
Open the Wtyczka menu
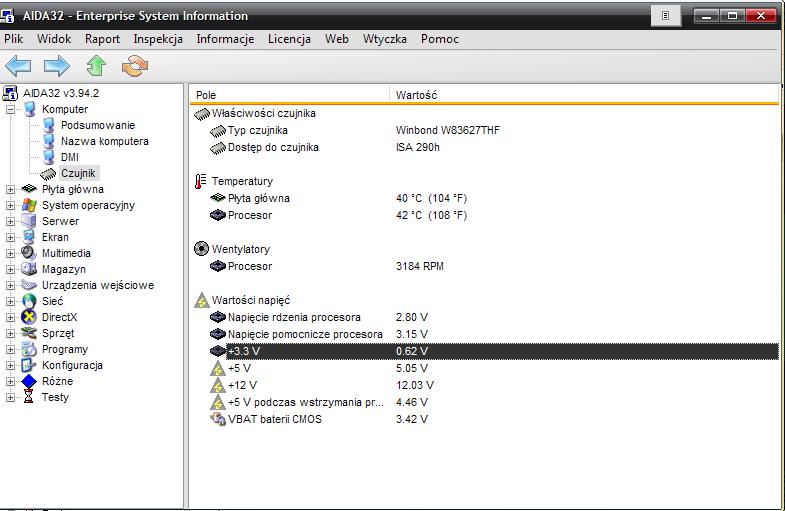pyautogui.click(x=384, y=39)
